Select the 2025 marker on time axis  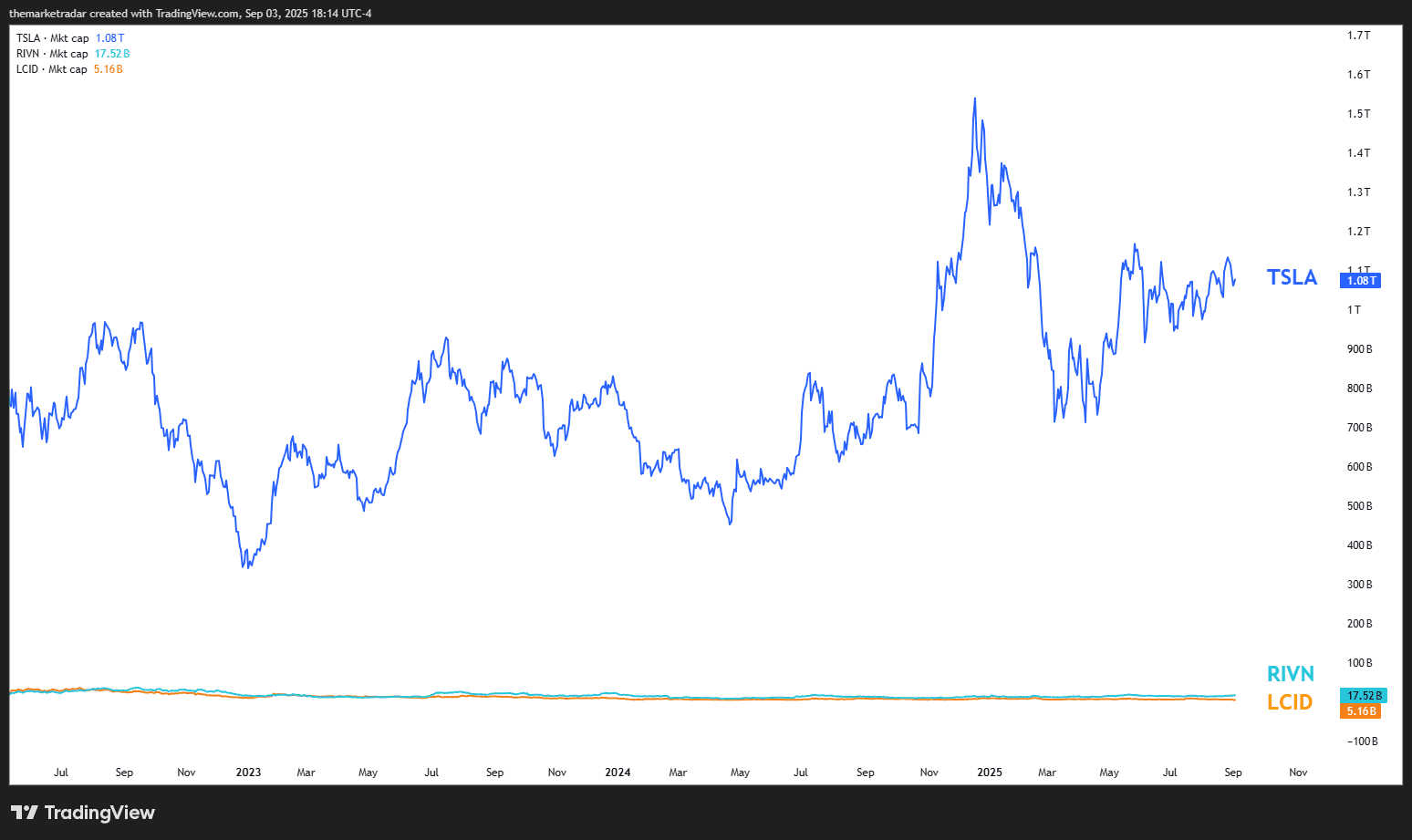coord(989,773)
